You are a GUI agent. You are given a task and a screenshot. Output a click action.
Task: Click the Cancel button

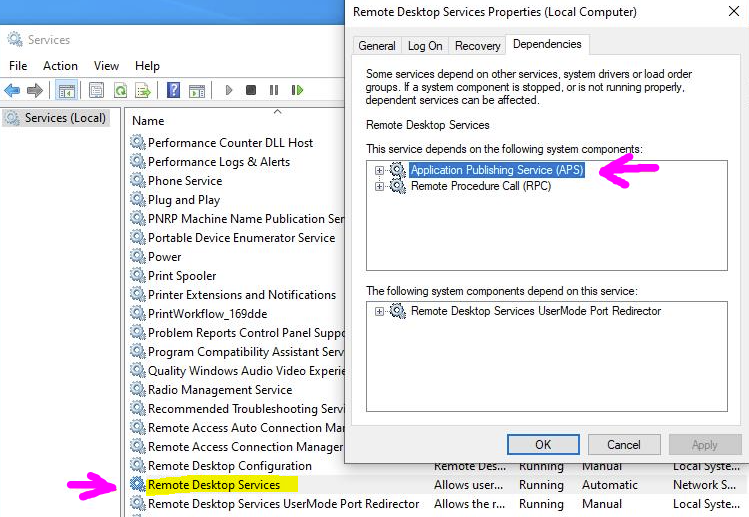(x=624, y=445)
